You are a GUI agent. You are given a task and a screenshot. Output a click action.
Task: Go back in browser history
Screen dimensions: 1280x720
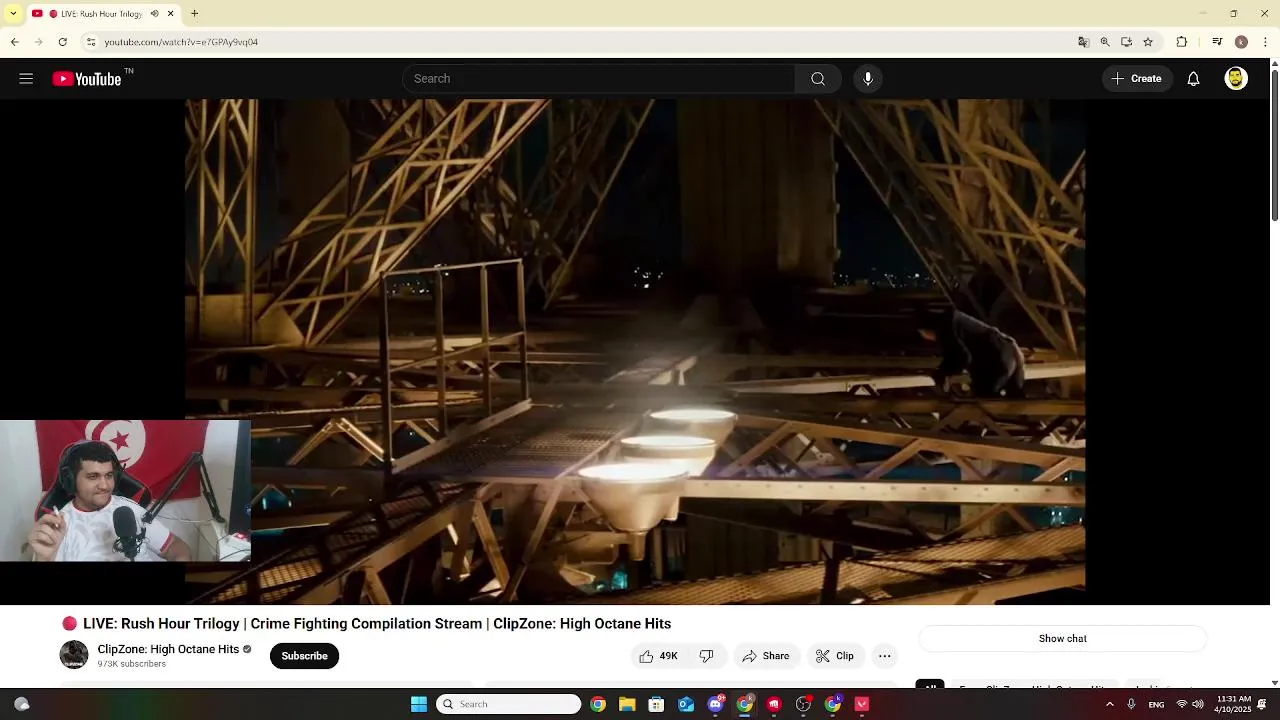(14, 42)
